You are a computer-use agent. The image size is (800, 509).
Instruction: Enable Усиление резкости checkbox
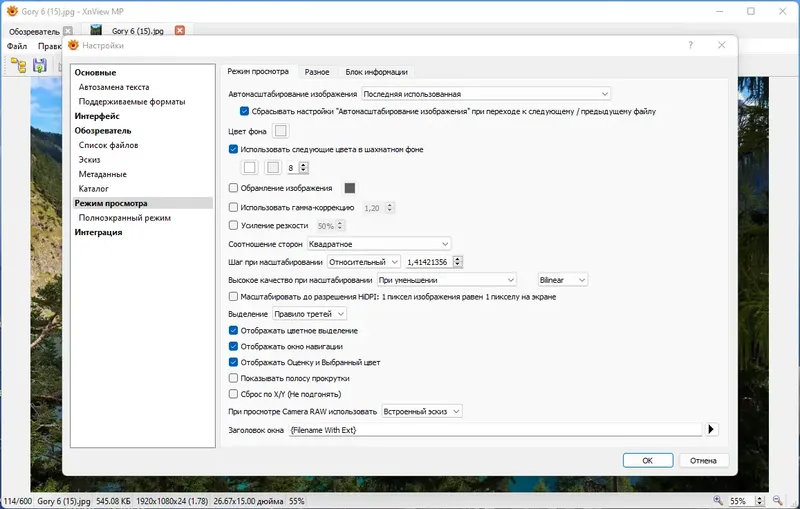(233, 225)
